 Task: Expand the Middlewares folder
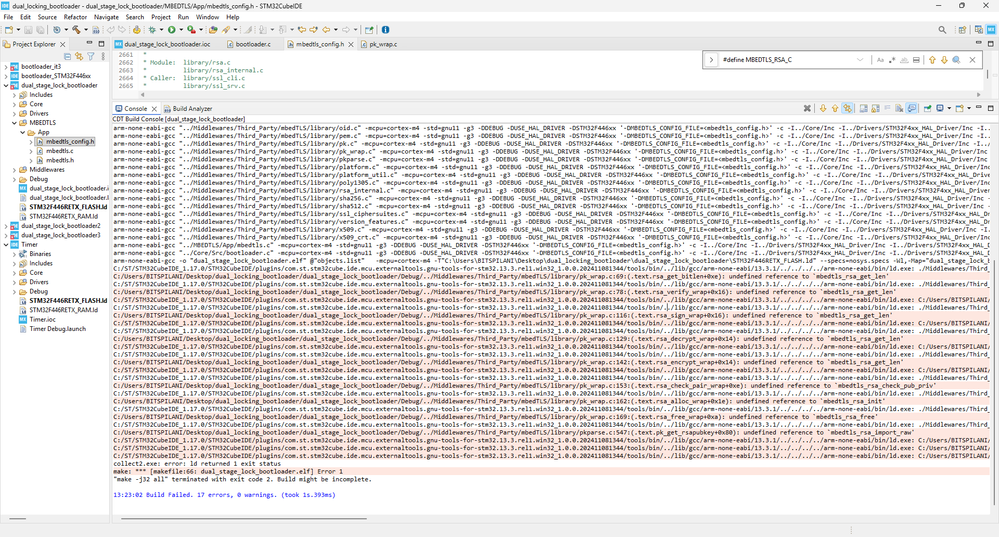tap(14, 170)
